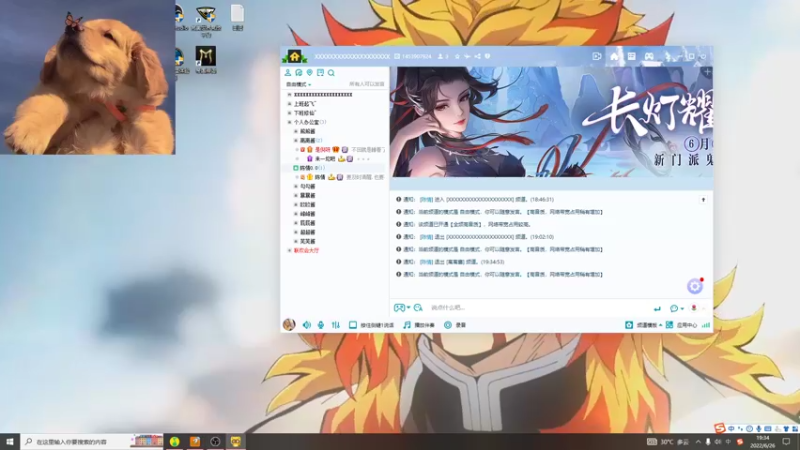This screenshot has height=450, width=800.
Task: Collapse the 个人办公室 channel group
Action: [289, 122]
